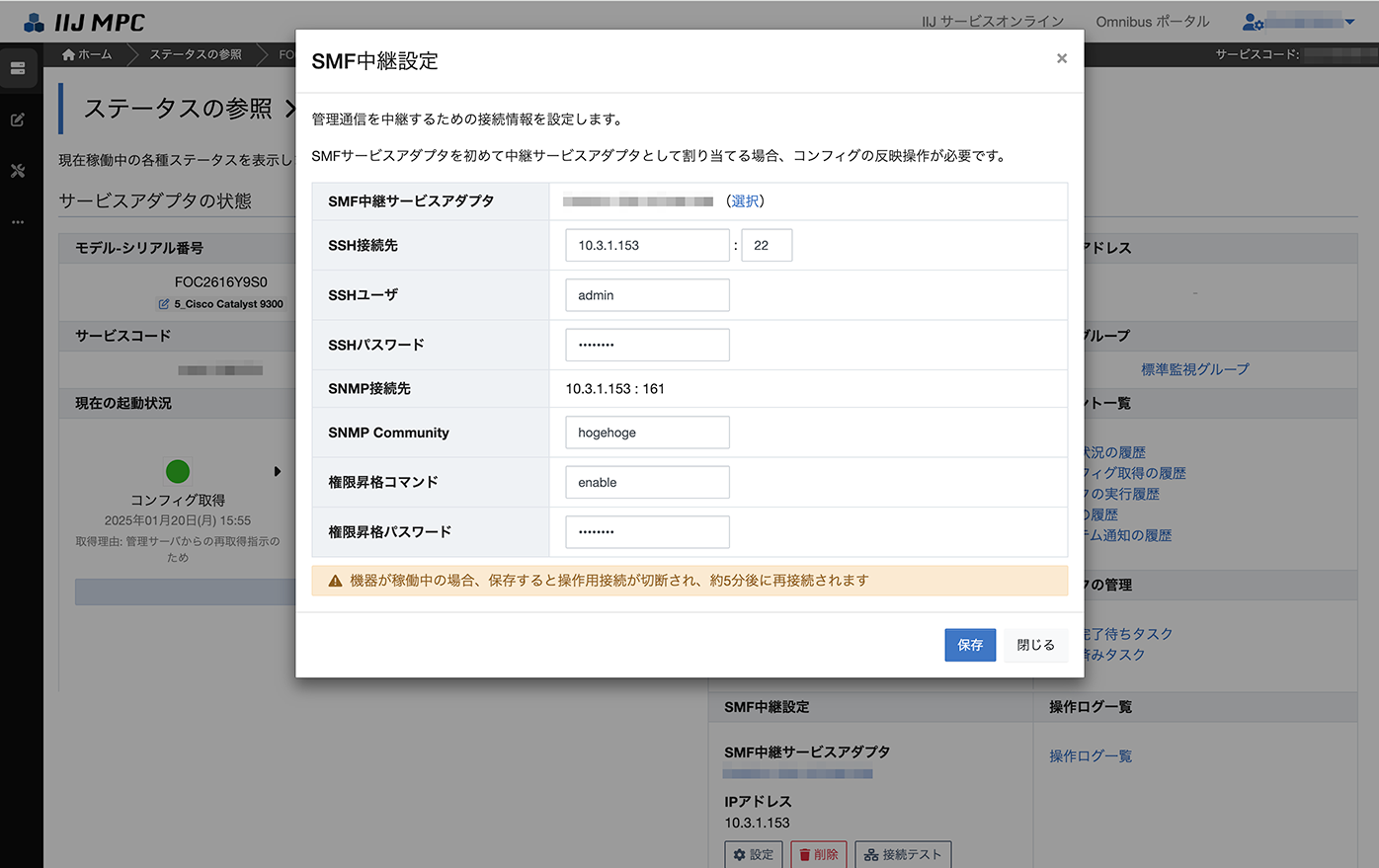Click the SSH接続先 IP address field

click(647, 246)
